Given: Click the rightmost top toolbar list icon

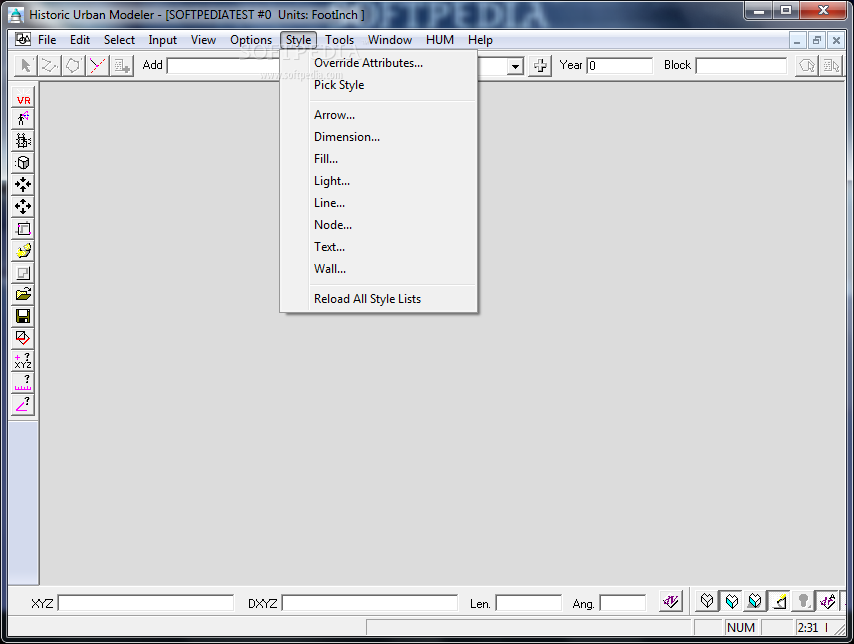Looking at the screenshot, I should (x=831, y=66).
